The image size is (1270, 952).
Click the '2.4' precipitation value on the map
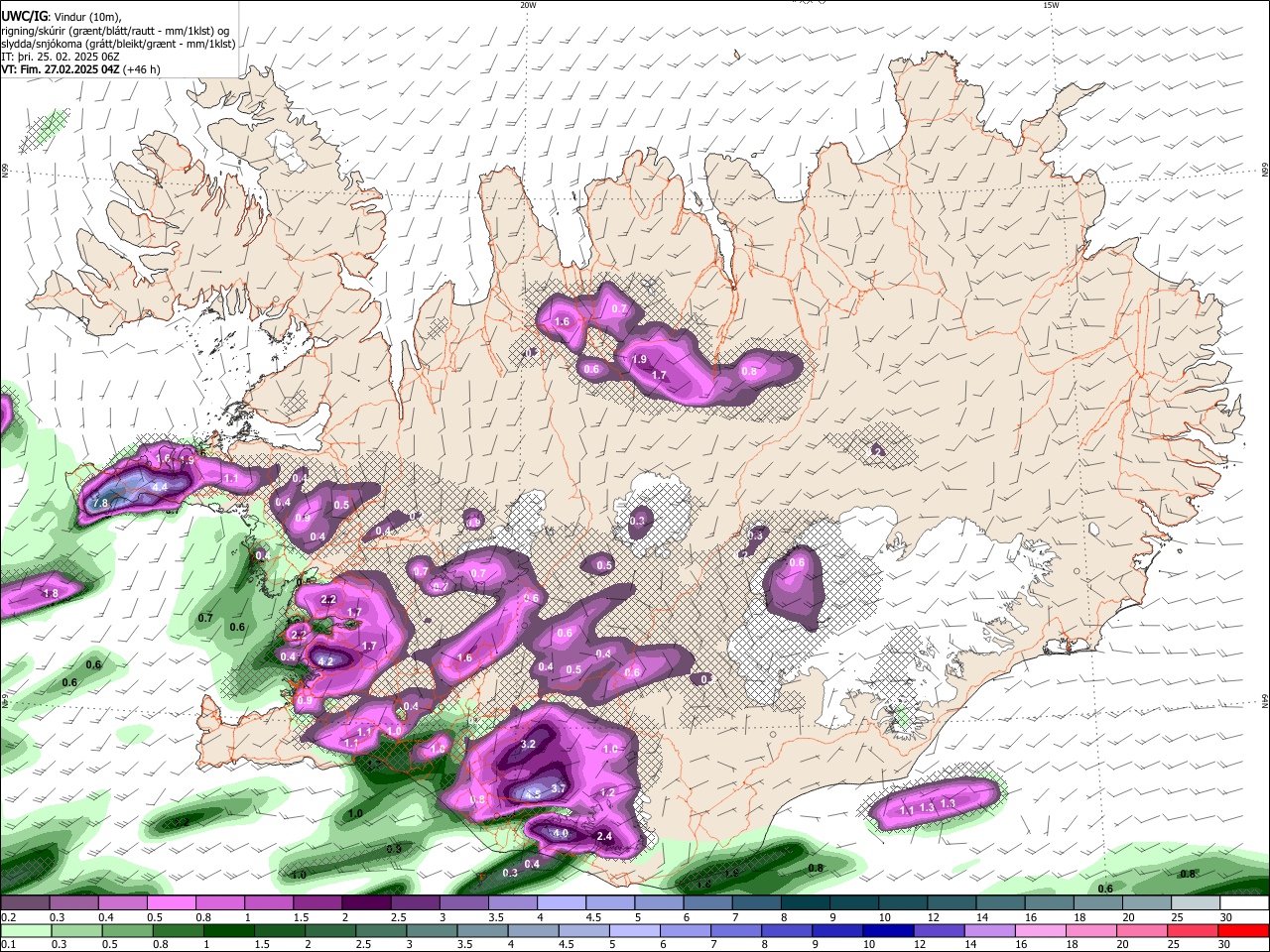[x=604, y=837]
